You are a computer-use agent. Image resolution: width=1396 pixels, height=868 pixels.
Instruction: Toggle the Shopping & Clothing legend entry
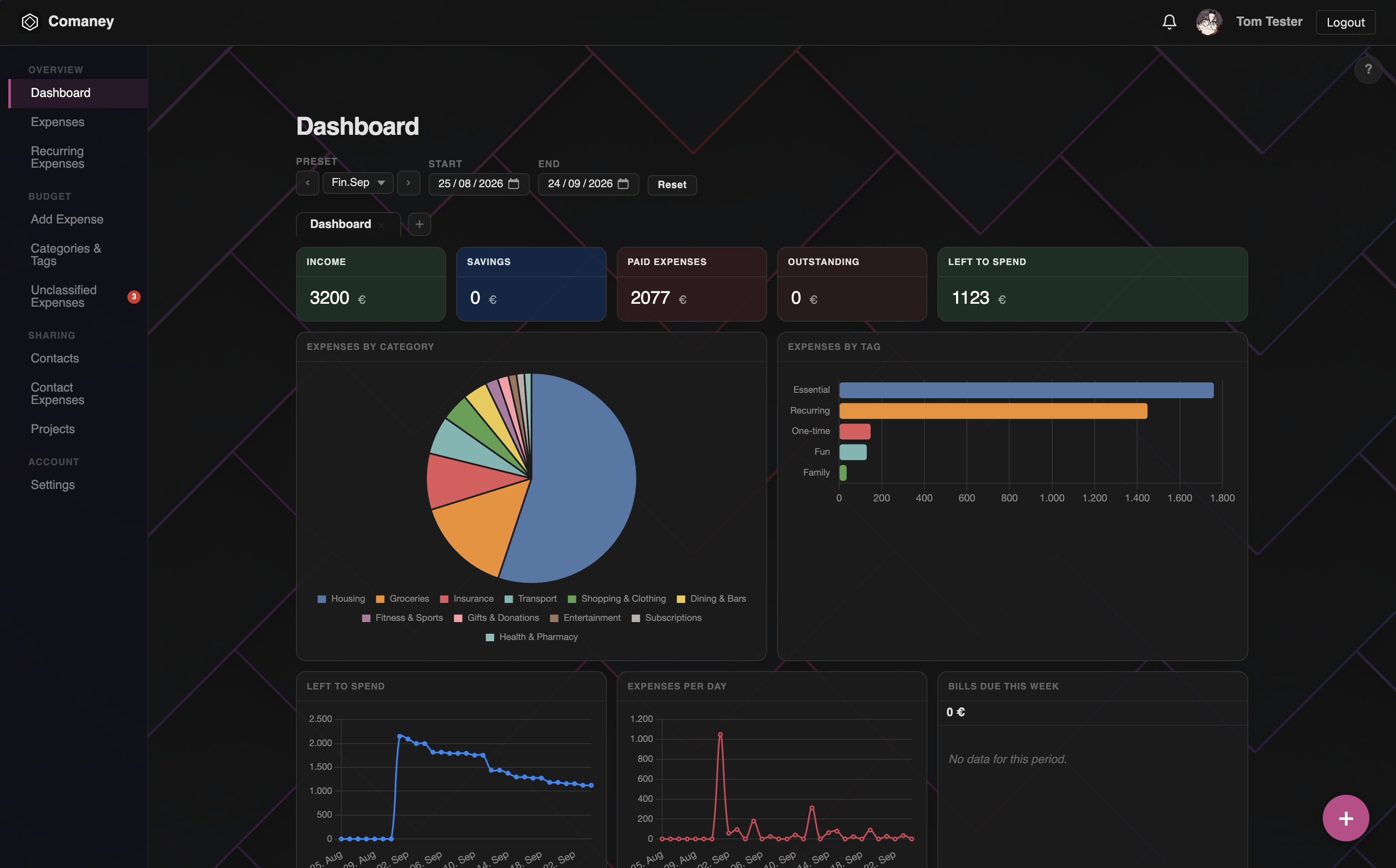tap(616, 599)
